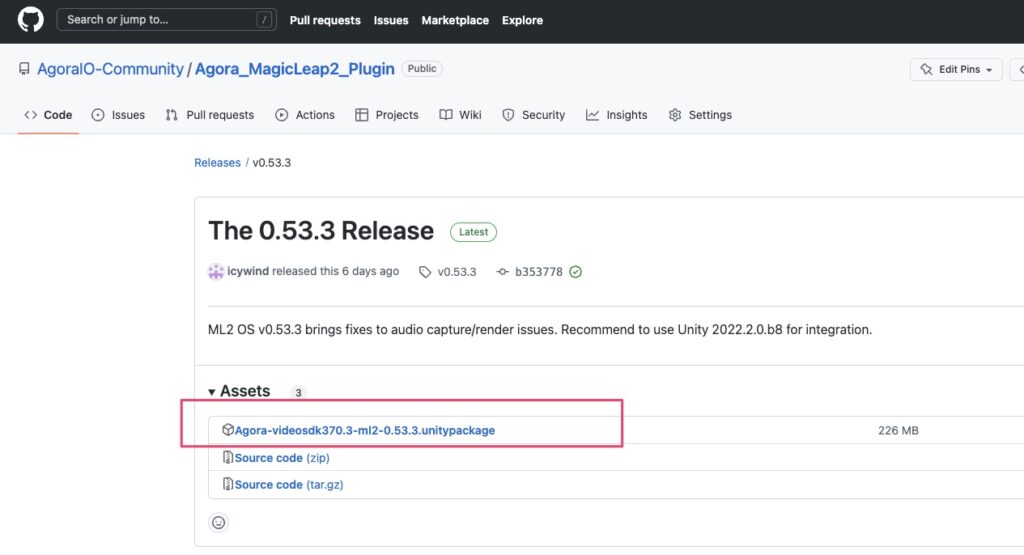This screenshot has height=555, width=1024.
Task: Click the v0.53.3 breadcrumb text
Action: pos(272,163)
